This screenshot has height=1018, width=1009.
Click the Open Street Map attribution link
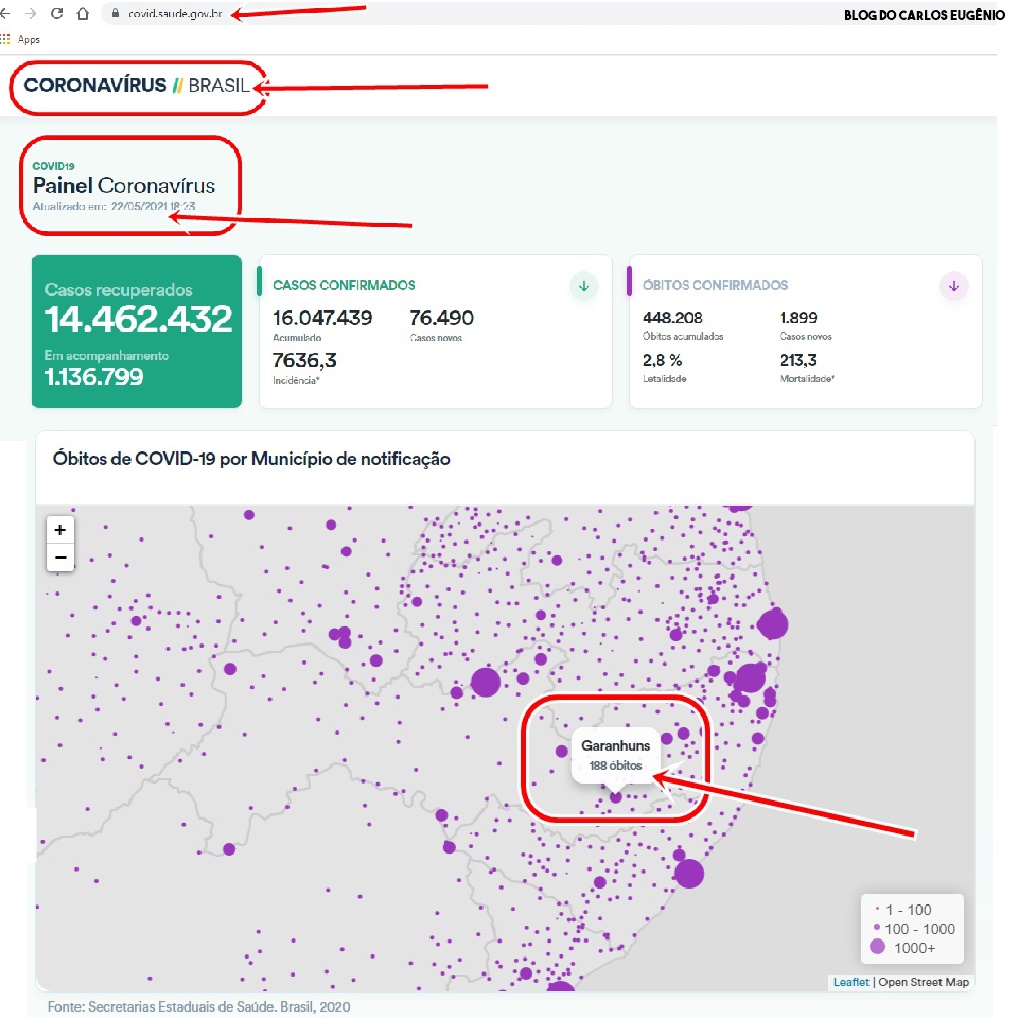pyautogui.click(x=924, y=982)
